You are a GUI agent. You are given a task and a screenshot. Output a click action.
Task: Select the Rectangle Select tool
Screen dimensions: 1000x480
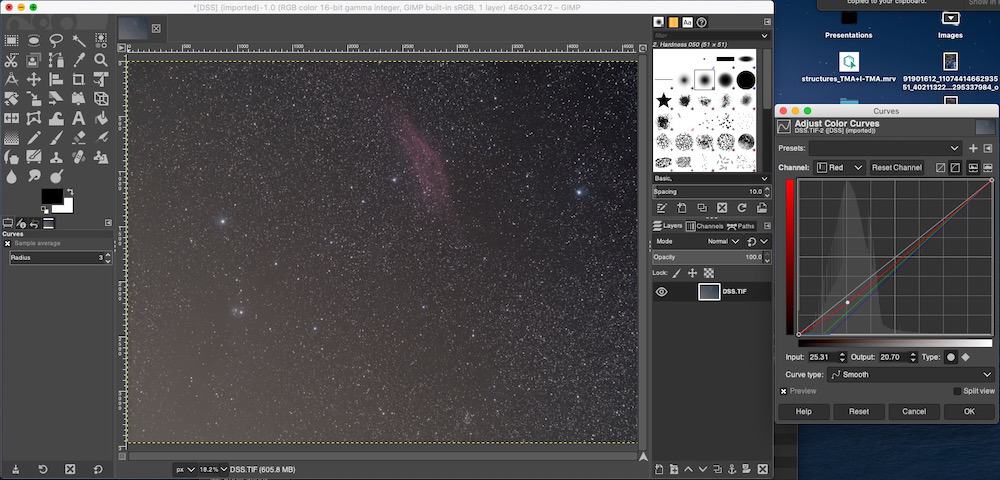[12, 41]
